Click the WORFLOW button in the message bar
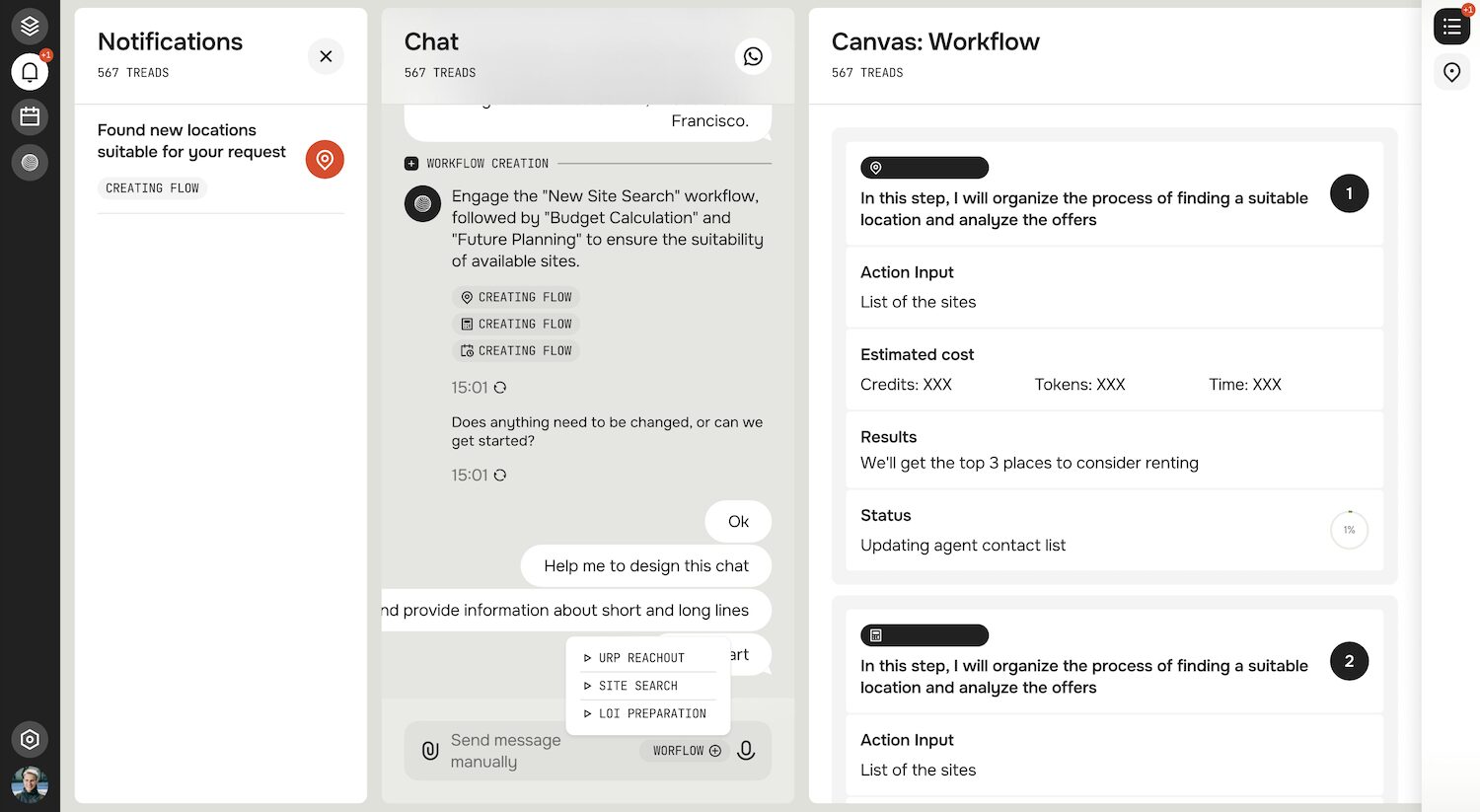Screen dimensions: 1480x812 [684, 750]
